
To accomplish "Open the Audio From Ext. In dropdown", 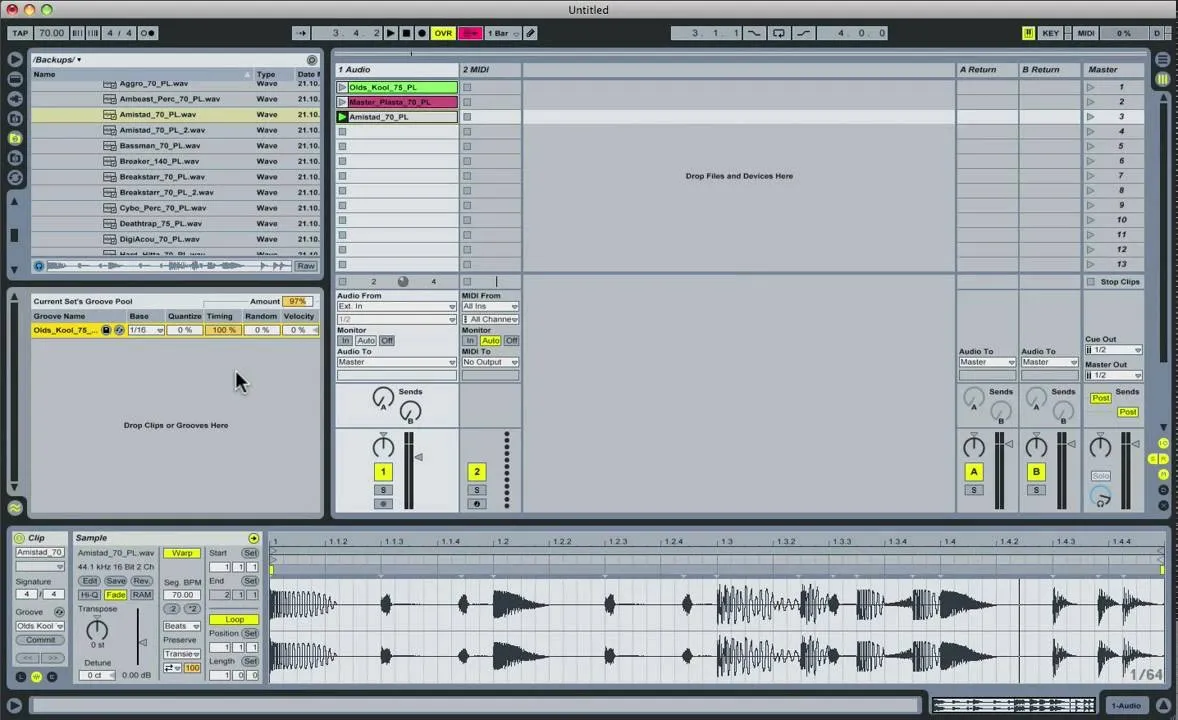I will (x=397, y=307).
